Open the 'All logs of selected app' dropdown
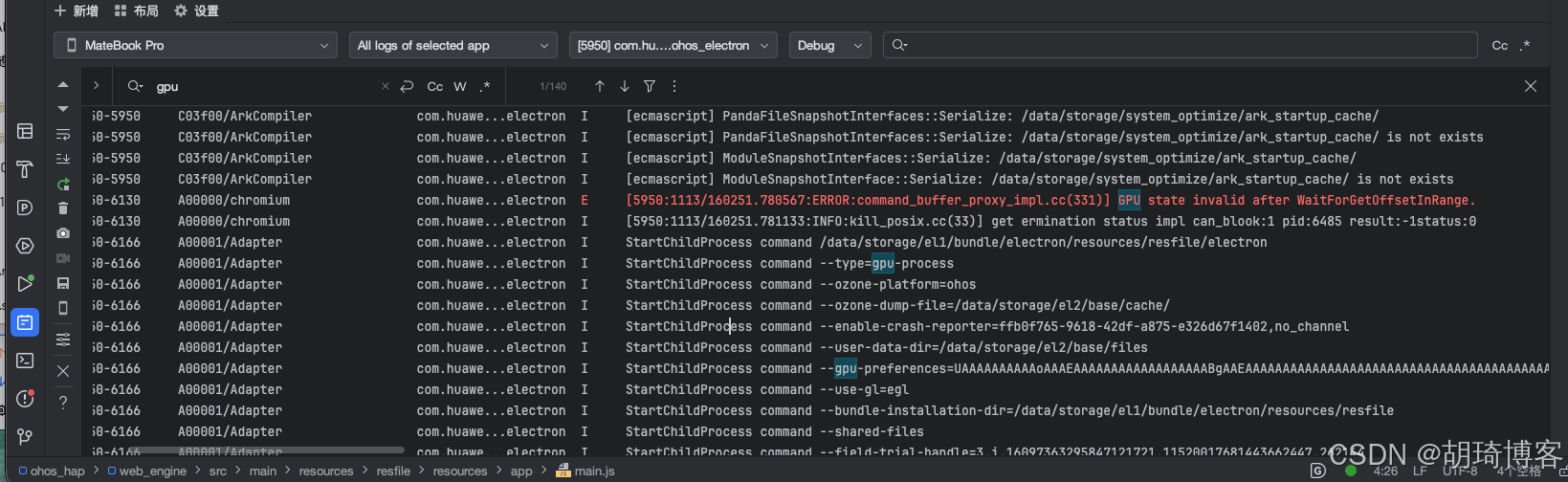Viewport: 1568px width, 482px height. (453, 45)
